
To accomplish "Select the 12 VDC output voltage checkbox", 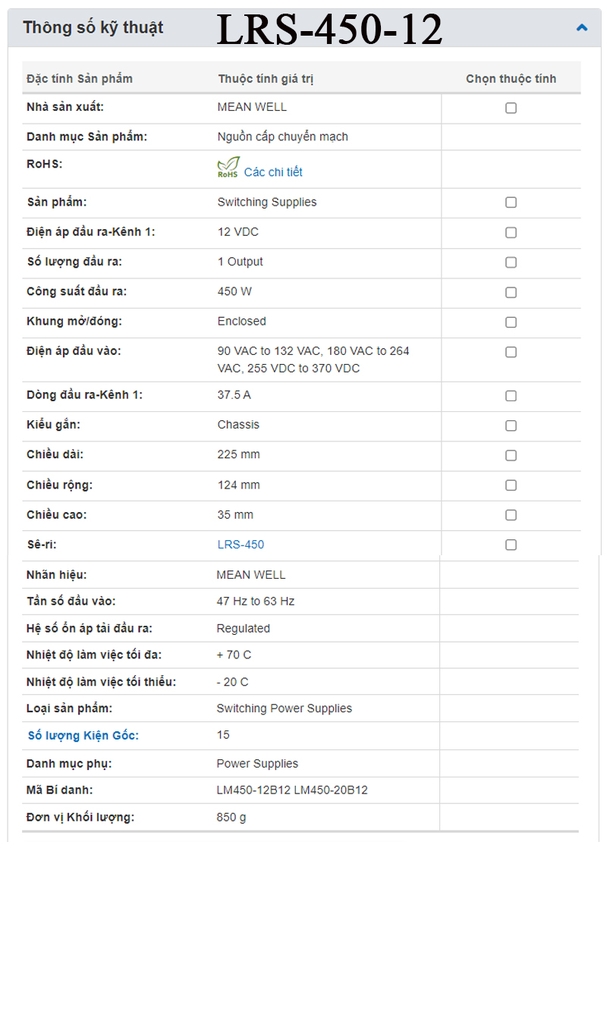I will pyautogui.click(x=511, y=232).
